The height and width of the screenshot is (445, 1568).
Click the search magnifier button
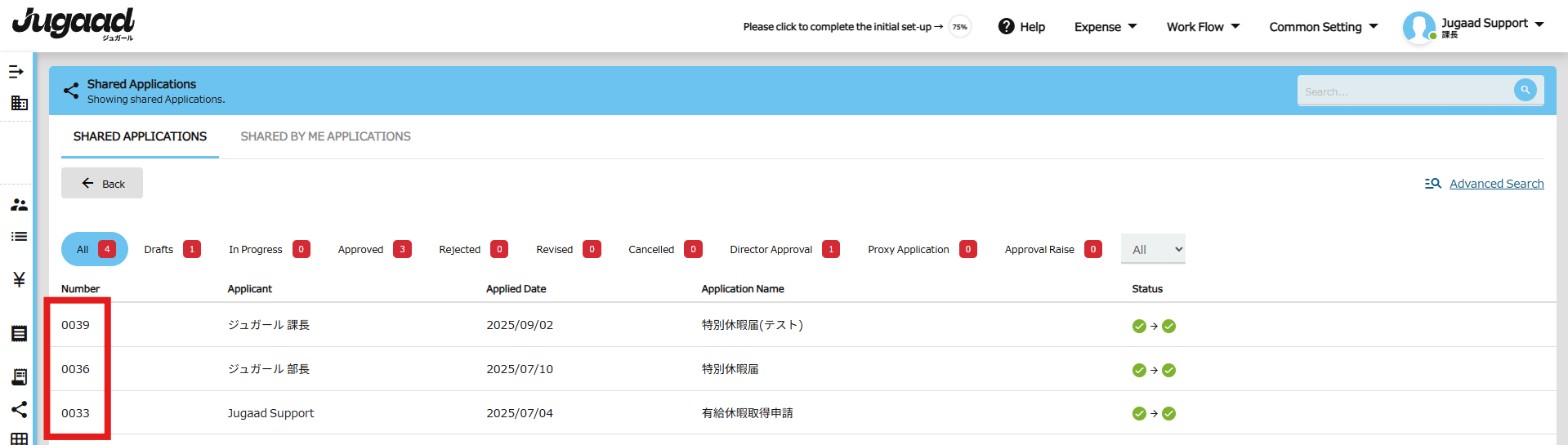(1525, 90)
